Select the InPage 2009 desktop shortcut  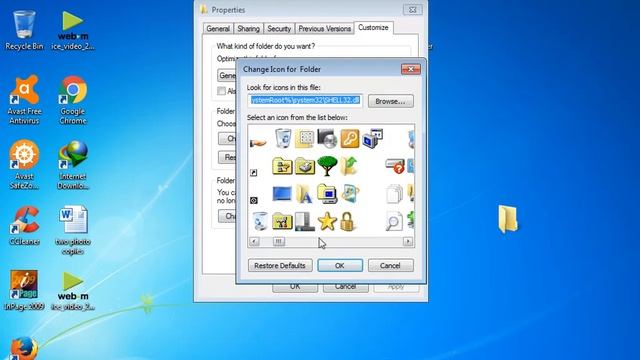pos(24,290)
